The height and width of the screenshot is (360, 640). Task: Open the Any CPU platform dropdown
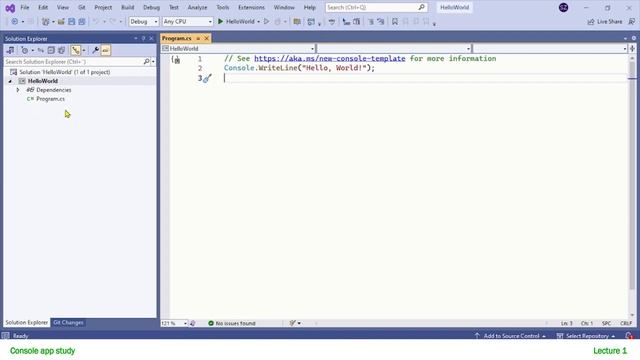pos(187,22)
